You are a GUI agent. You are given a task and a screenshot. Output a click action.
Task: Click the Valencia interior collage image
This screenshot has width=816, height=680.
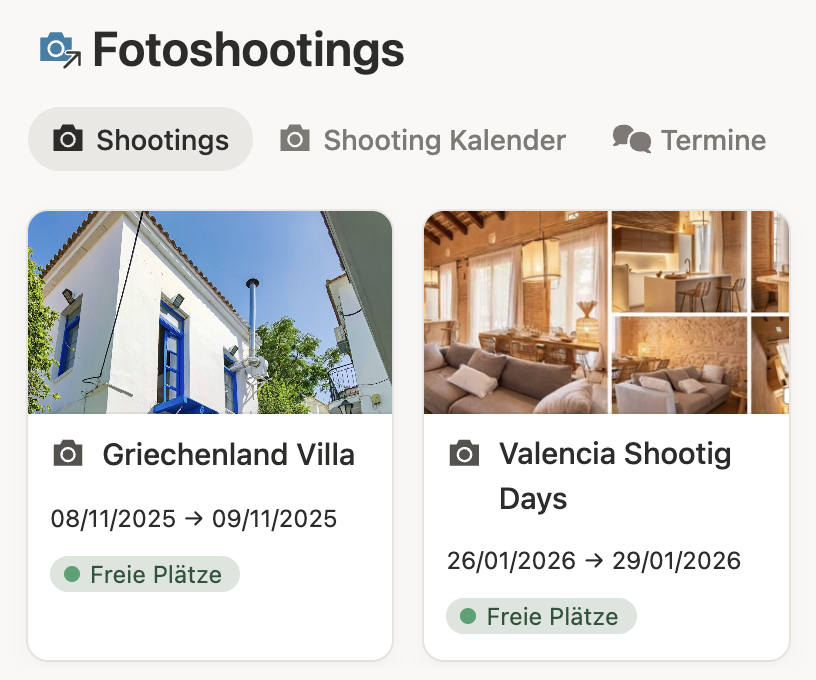[606, 312]
